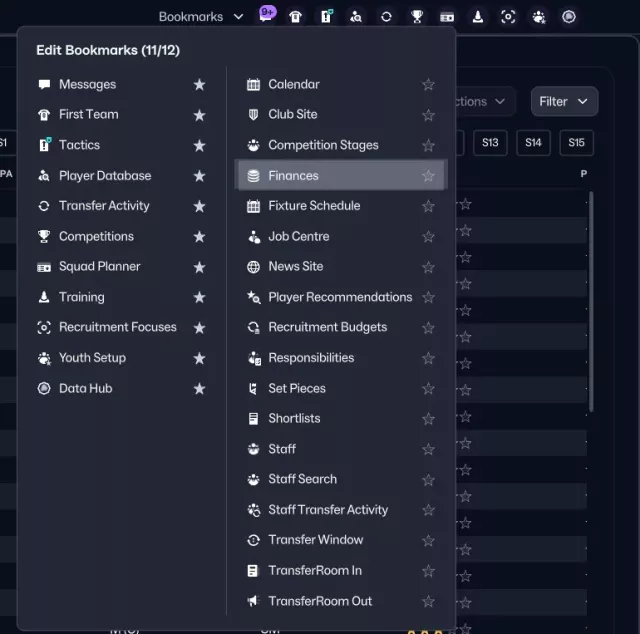Click the Transfer Window clock icon
This screenshot has width=640, height=634.
(x=253, y=540)
